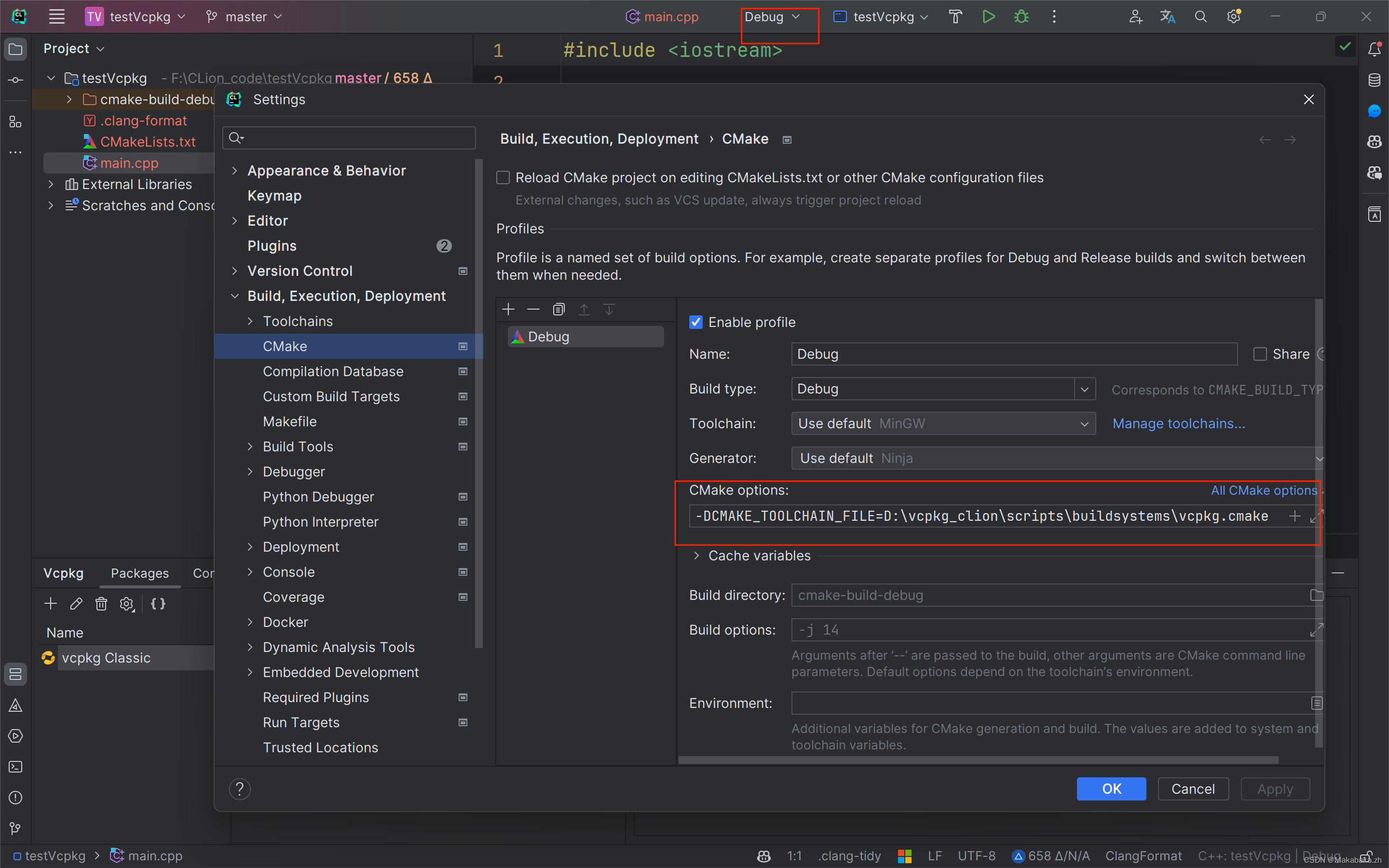Start debugging with the bug icon
This screenshot has height=868, width=1389.
tap(1021, 17)
